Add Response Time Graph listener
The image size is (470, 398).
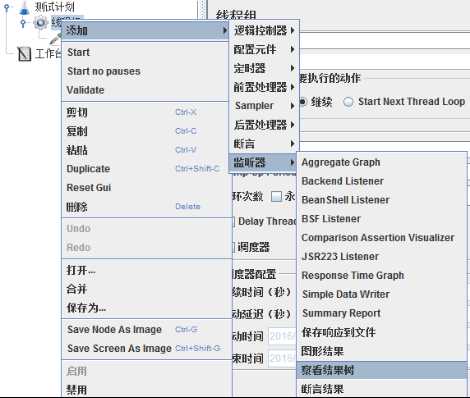[x=382, y=275]
